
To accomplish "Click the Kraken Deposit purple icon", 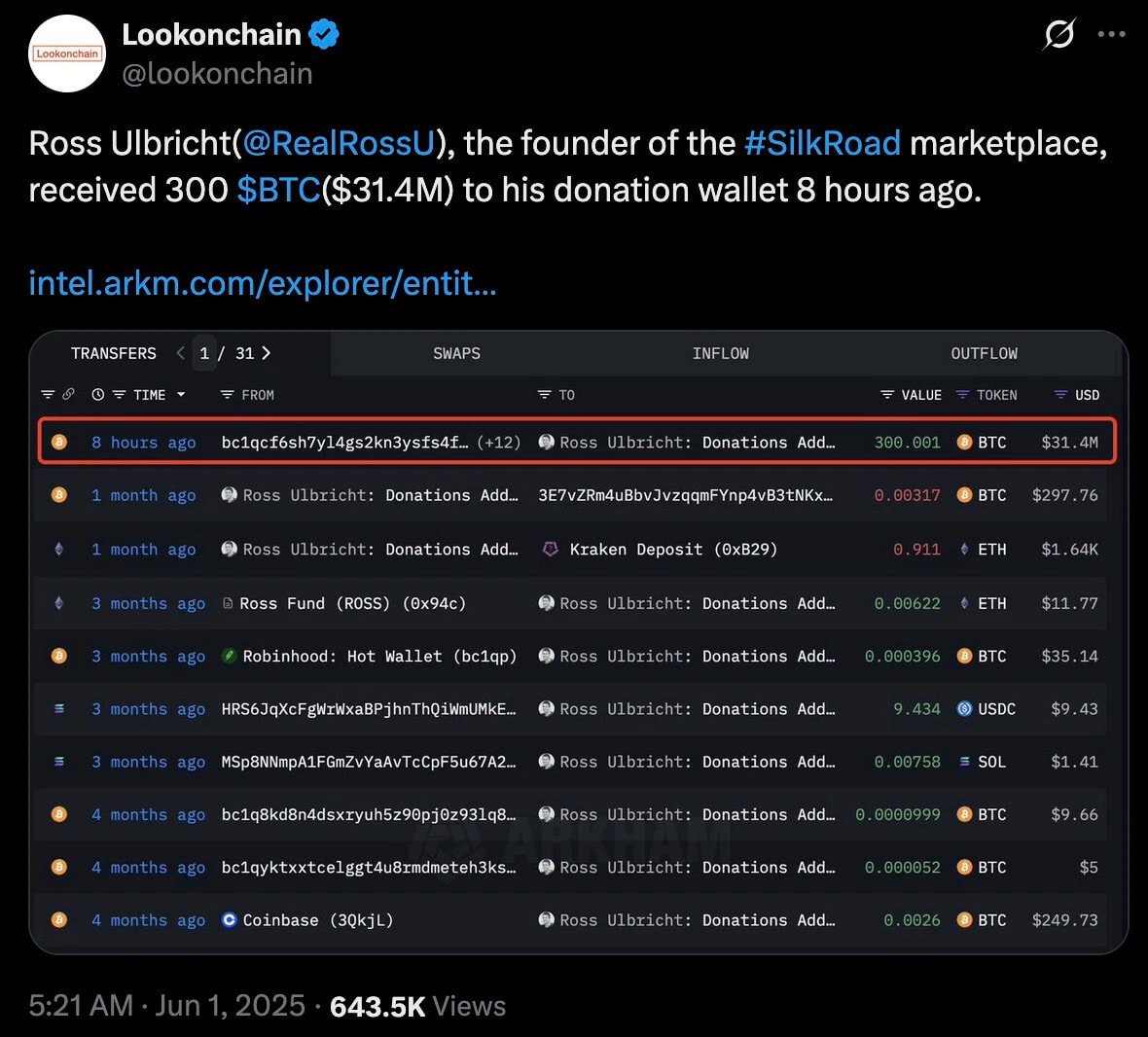I will tap(550, 549).
